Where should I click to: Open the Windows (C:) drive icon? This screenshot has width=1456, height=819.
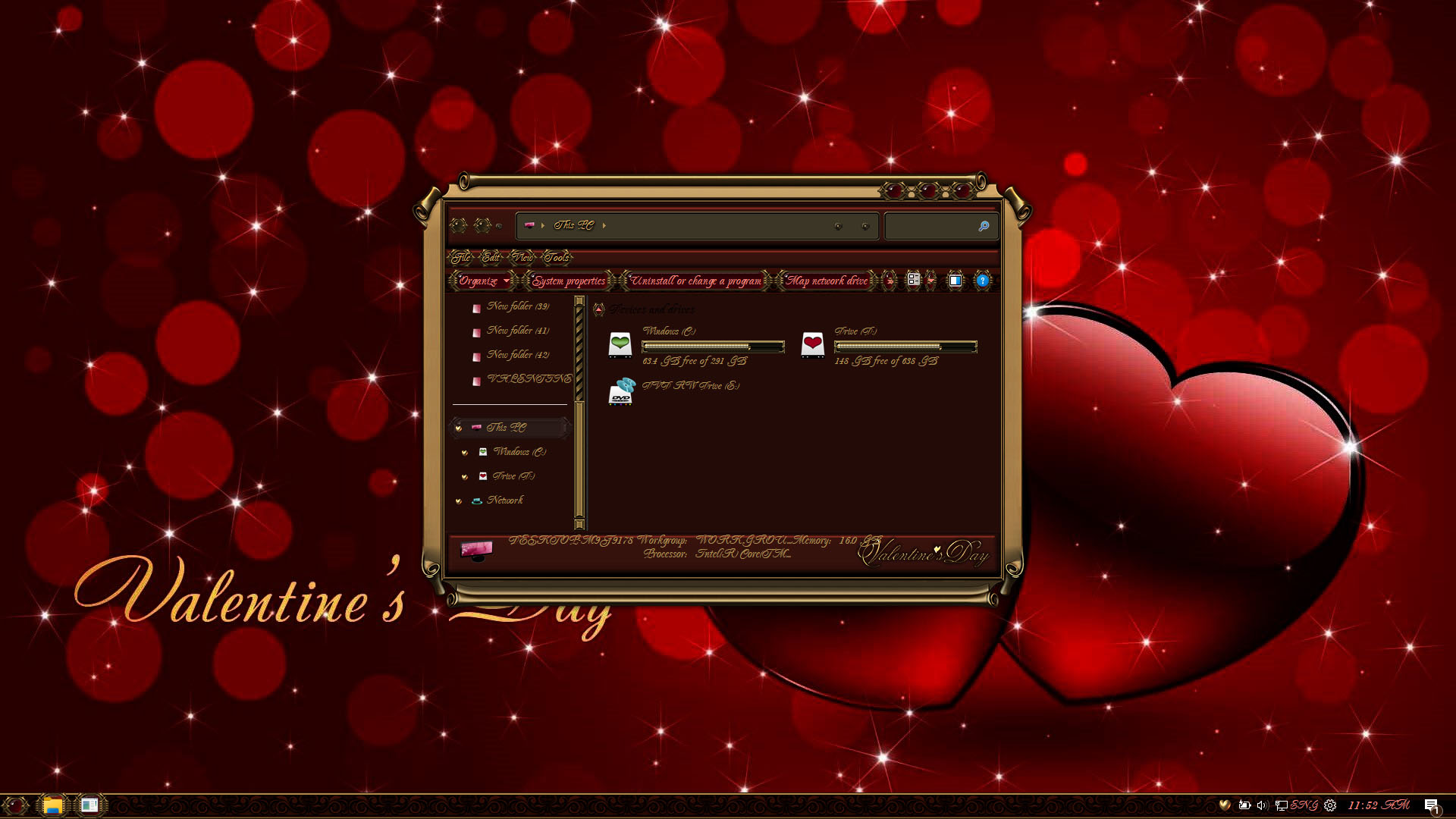point(620,345)
